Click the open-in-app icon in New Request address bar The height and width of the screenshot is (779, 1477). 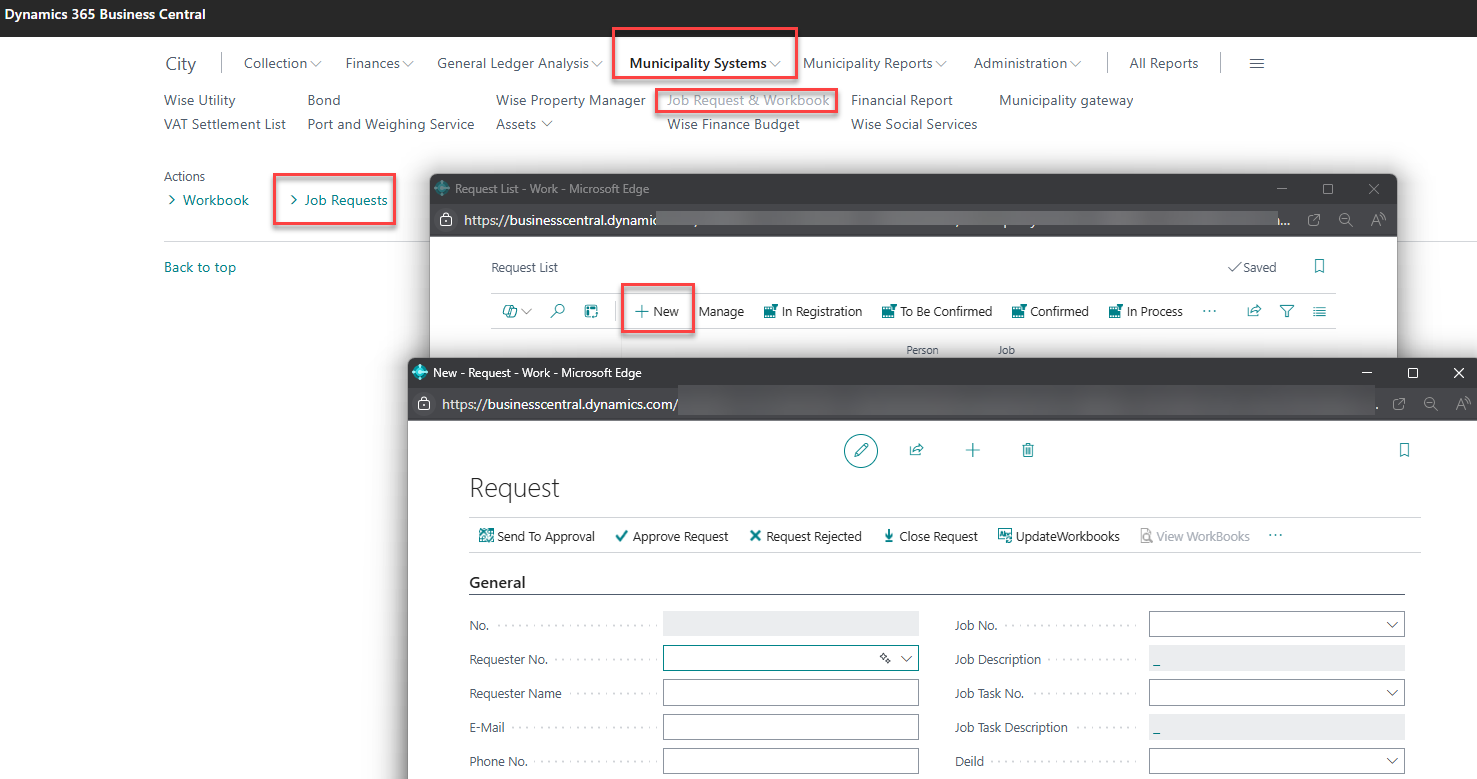pos(1399,404)
